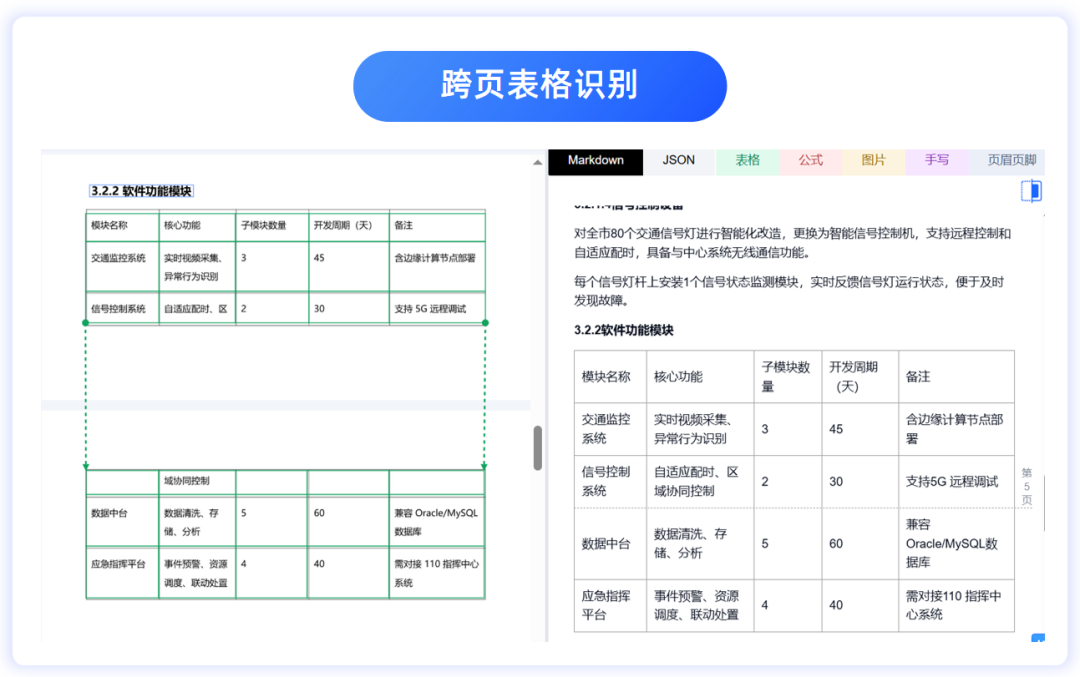Click the lower-left green dashed arrow tip
Image resolution: width=1080 pixels, height=677 pixels.
click(x=86, y=466)
